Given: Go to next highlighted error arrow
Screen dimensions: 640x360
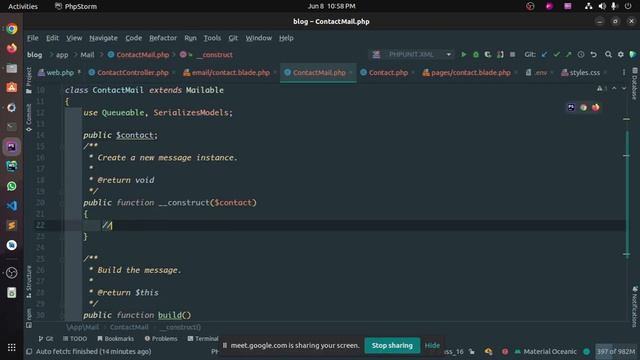Looking at the screenshot, I should (624, 89).
